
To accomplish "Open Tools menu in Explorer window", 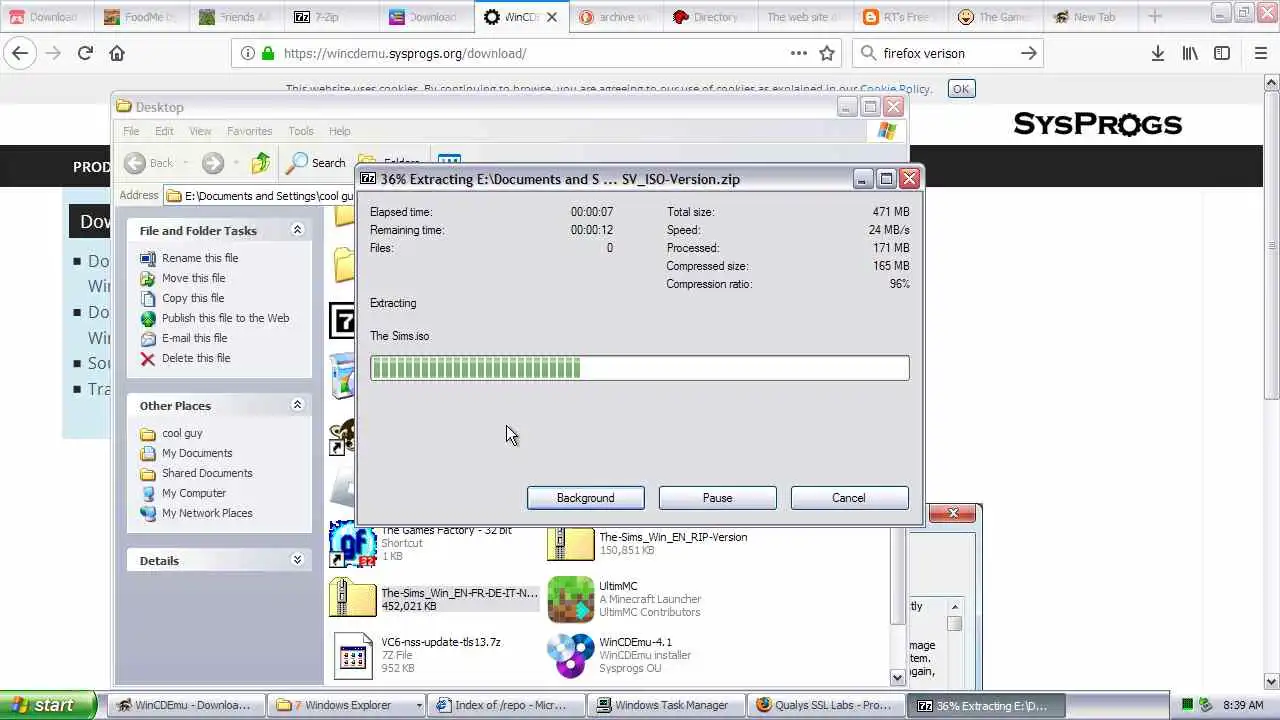I will [x=300, y=131].
